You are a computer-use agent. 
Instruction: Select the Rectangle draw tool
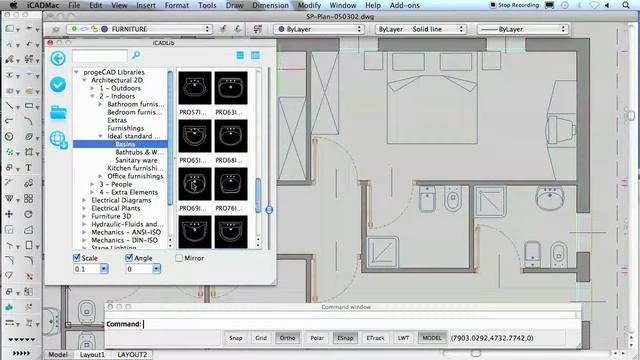coord(29,106)
